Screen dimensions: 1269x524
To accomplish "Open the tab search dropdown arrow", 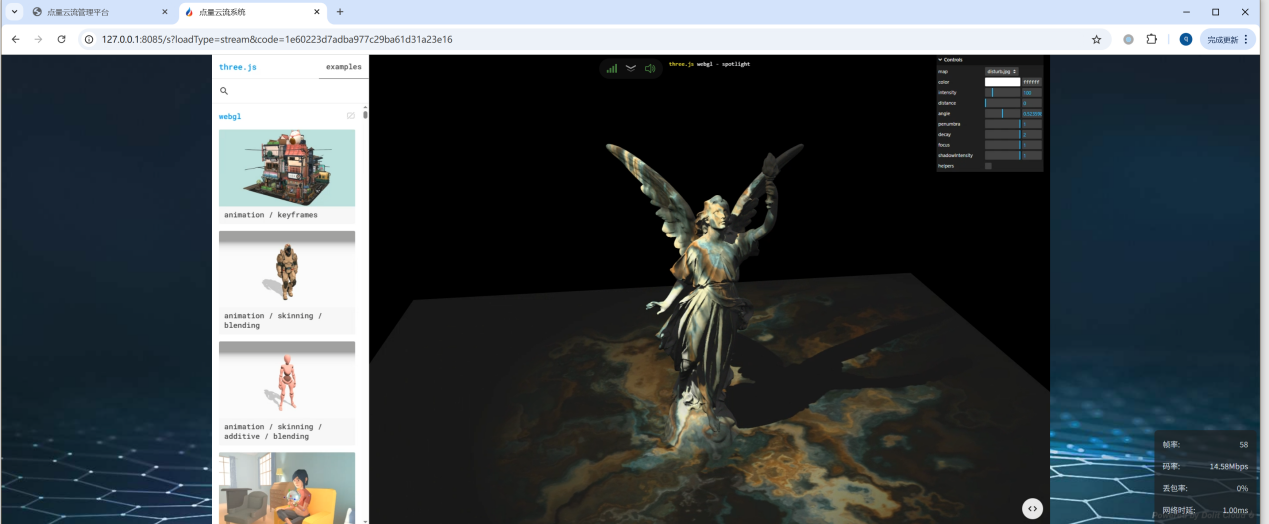I will [14, 12].
